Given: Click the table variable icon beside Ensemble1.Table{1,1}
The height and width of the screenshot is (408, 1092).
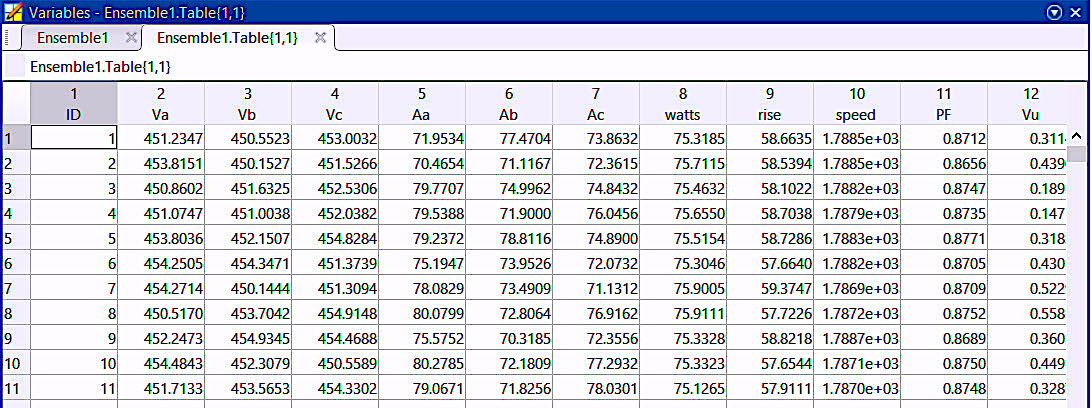Looking at the screenshot, I should pos(15,67).
